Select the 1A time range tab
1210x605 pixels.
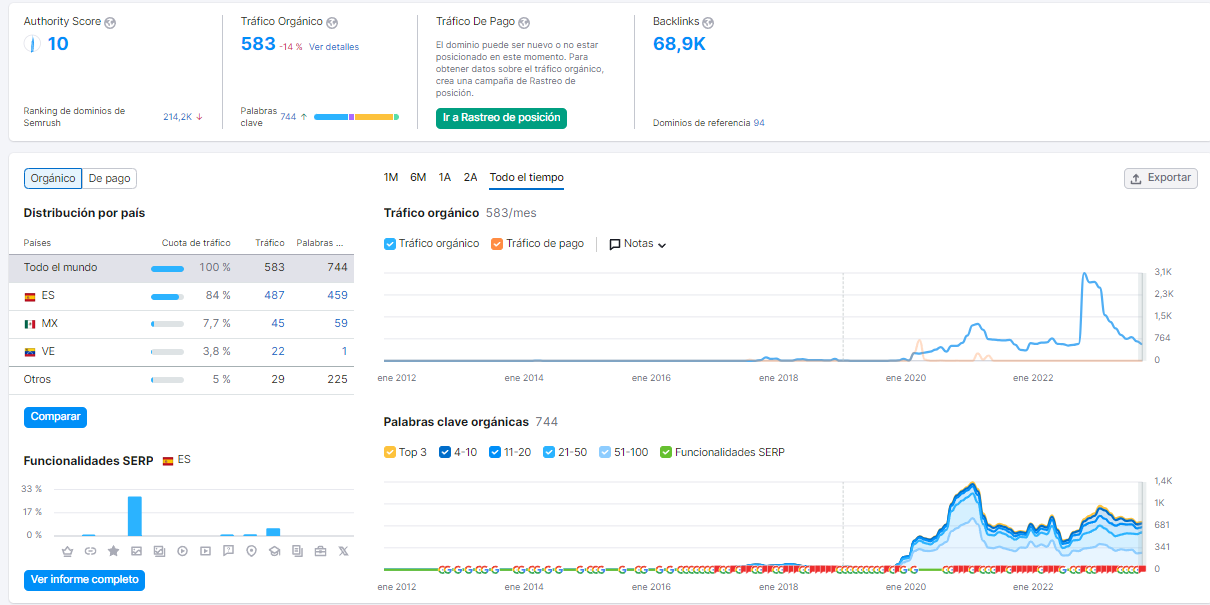tap(445, 177)
